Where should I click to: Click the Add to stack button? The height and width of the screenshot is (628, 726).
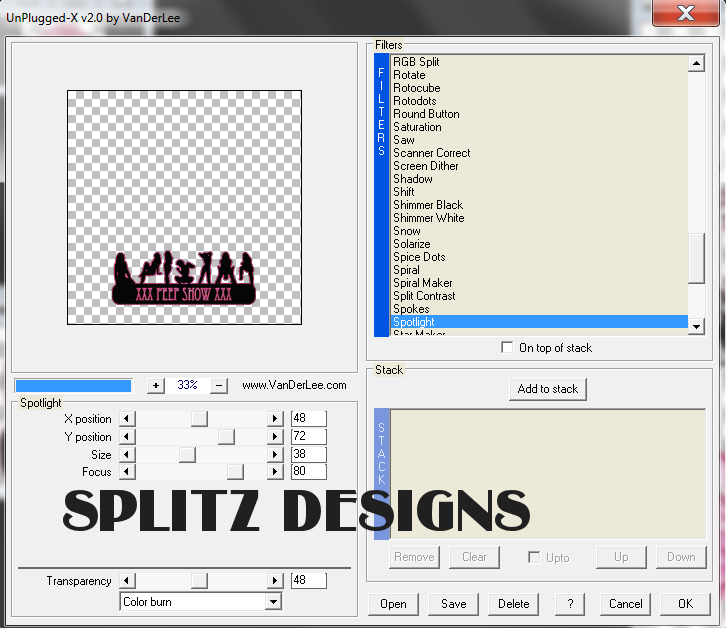[548, 389]
